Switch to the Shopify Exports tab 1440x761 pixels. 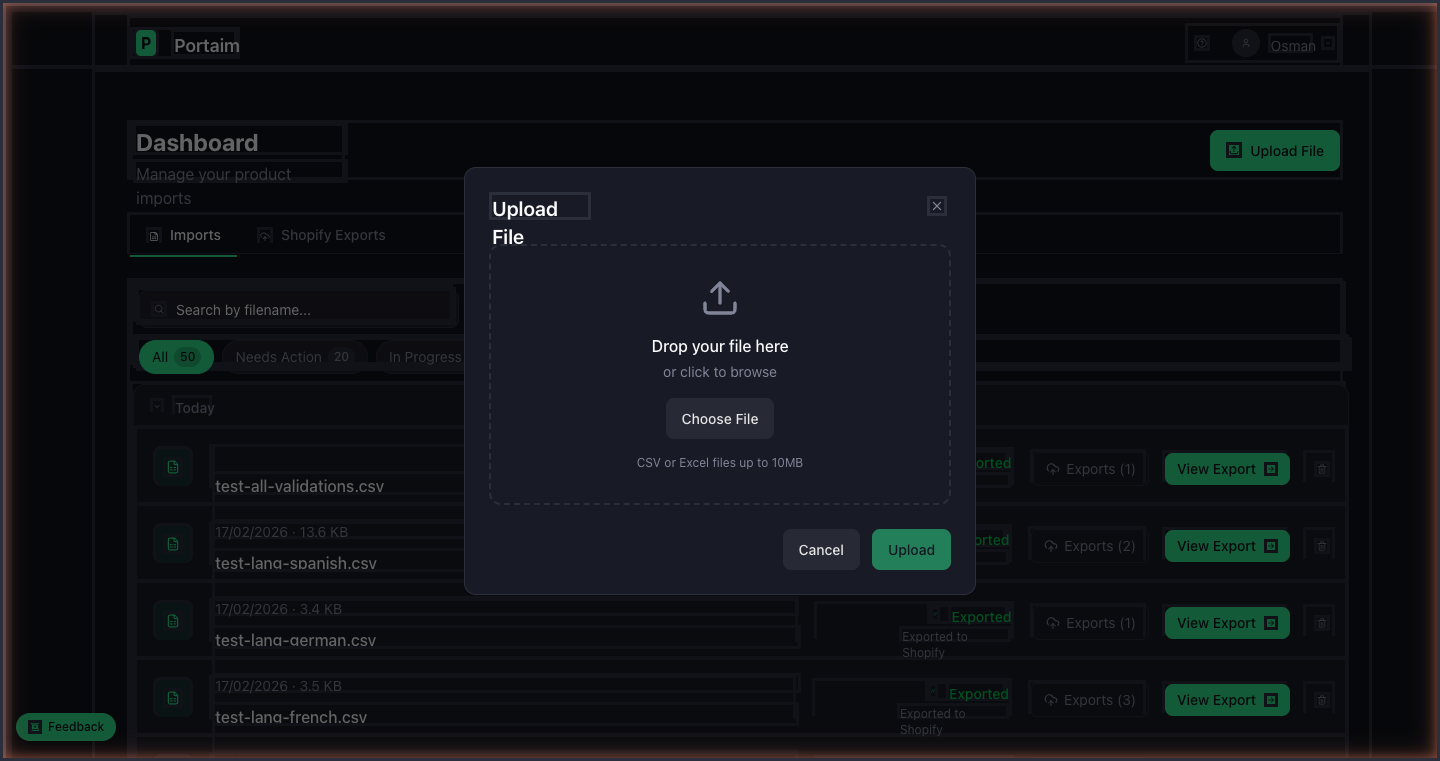coord(321,234)
